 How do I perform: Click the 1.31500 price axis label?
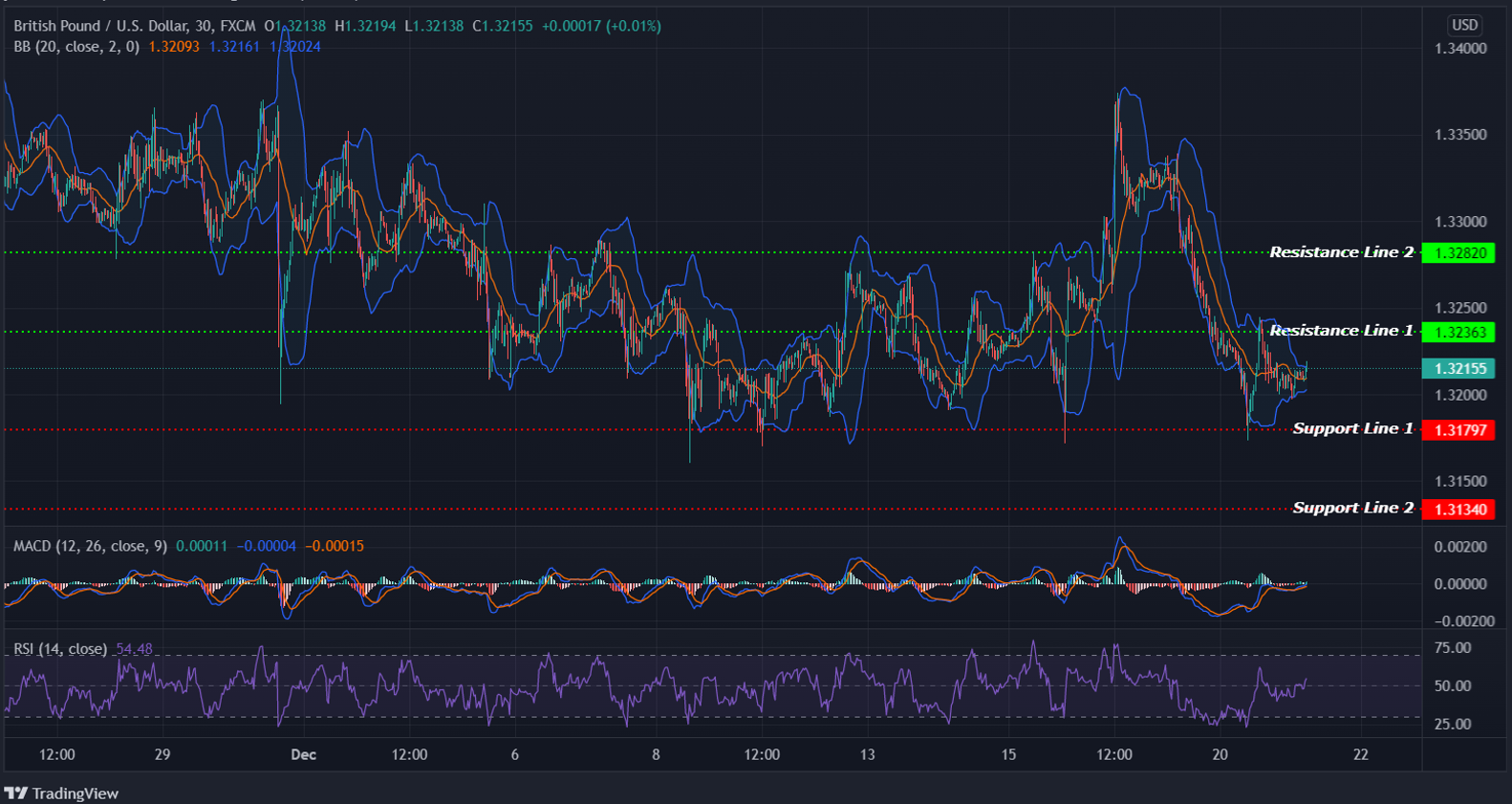1460,482
